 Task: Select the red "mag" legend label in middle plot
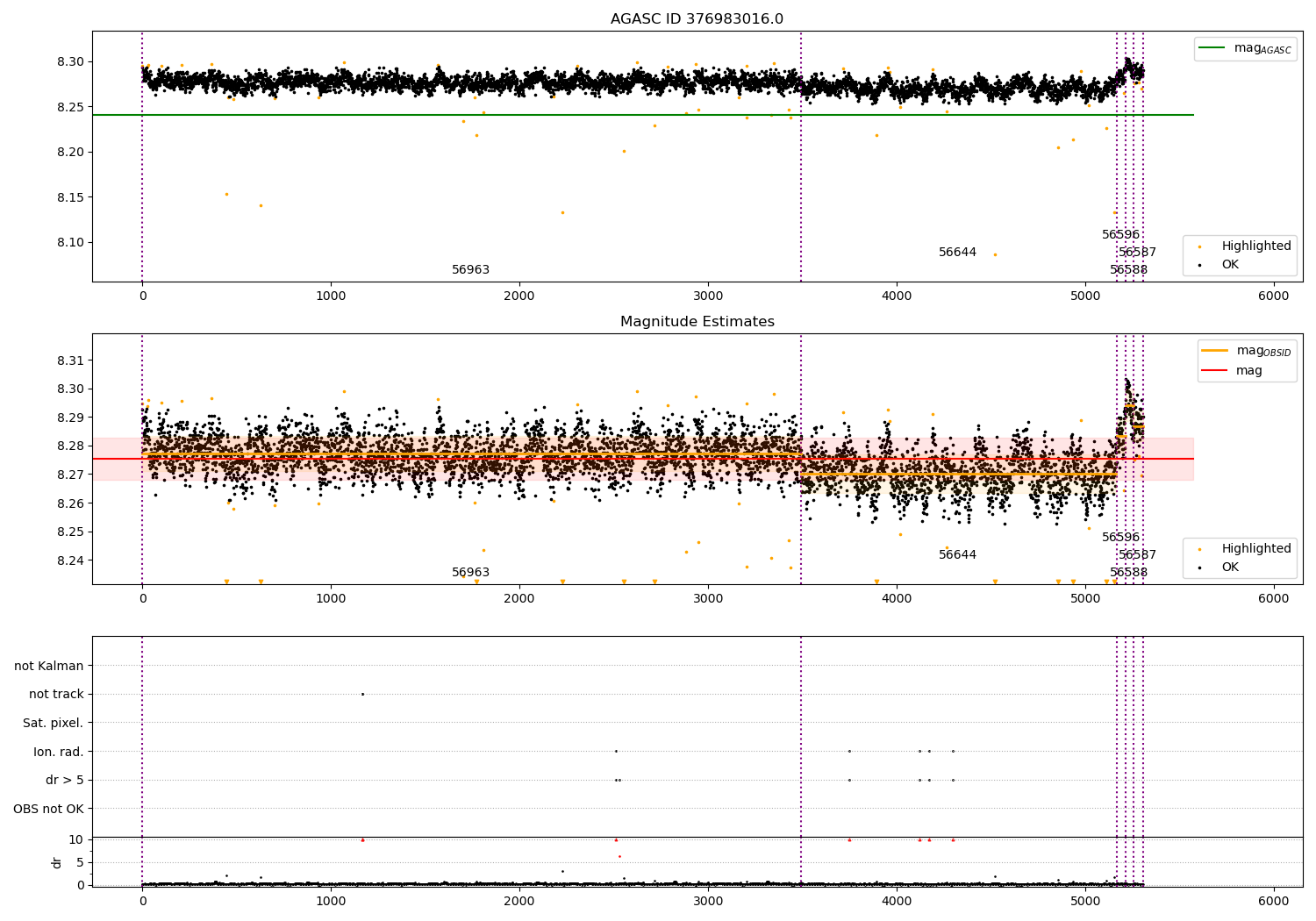[1249, 371]
